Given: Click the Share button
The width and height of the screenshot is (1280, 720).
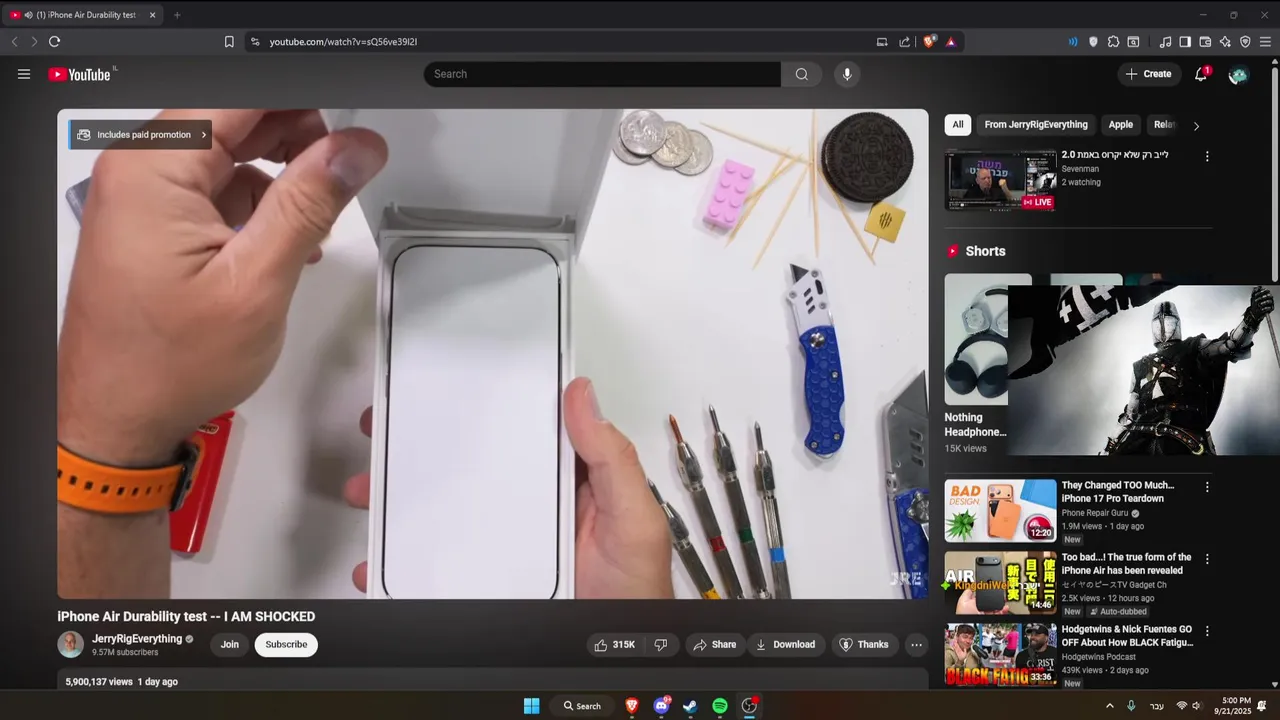Looking at the screenshot, I should pos(714,645).
